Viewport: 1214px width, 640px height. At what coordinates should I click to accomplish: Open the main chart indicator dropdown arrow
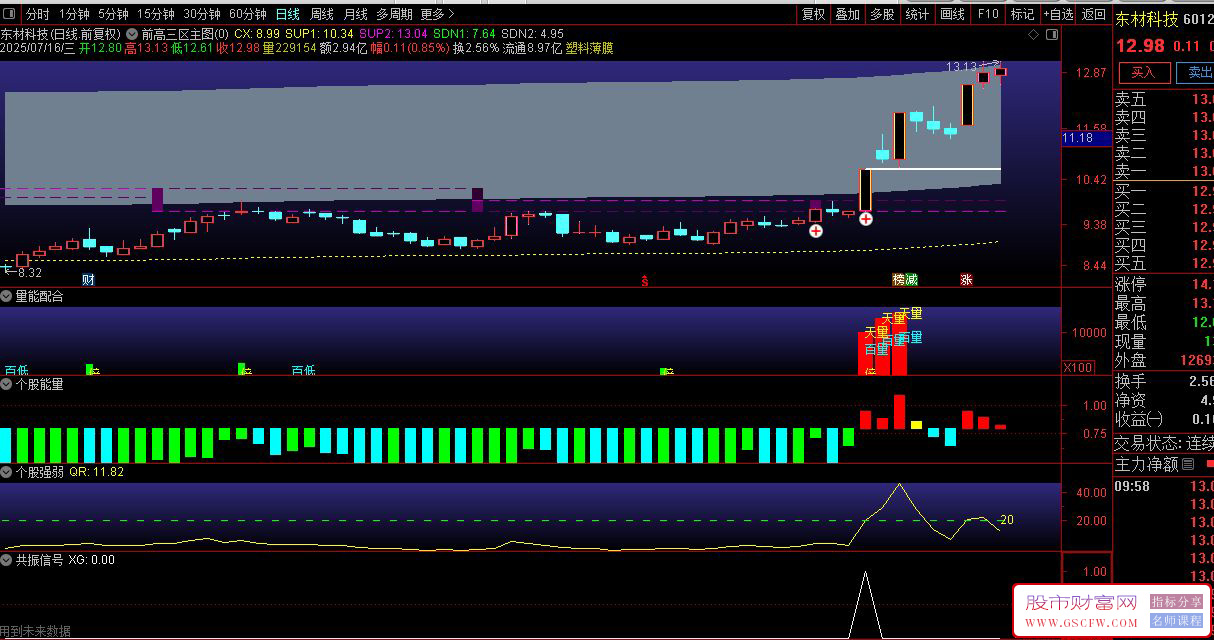(133, 33)
